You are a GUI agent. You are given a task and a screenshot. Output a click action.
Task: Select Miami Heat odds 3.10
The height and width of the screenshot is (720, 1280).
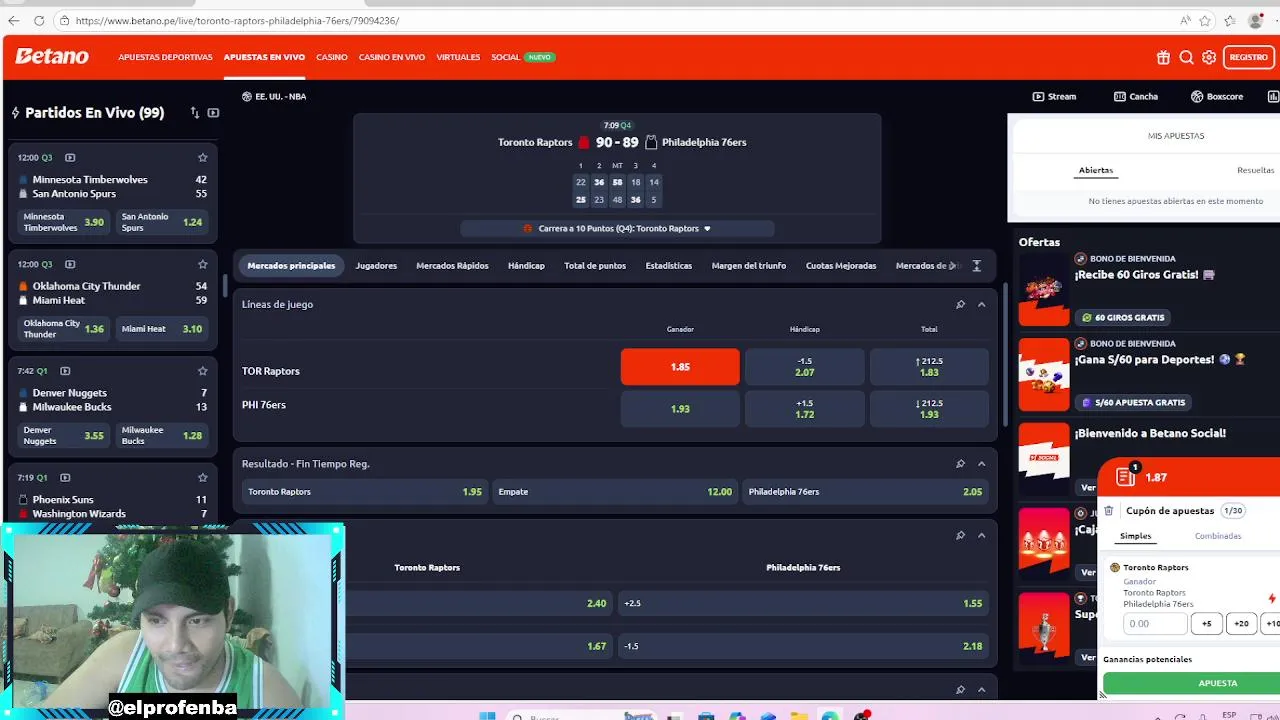pos(162,329)
